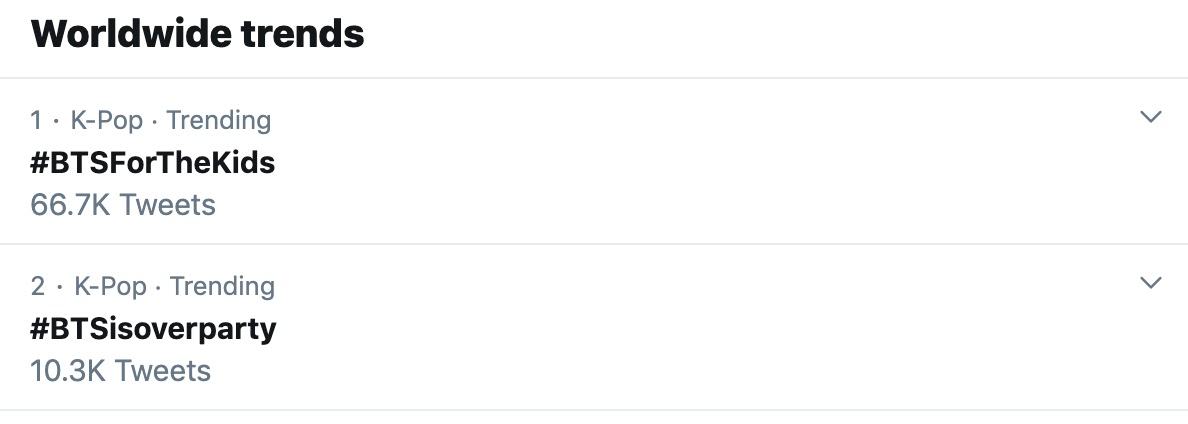Click Trending label above #BTSForTheKids

pos(218,121)
